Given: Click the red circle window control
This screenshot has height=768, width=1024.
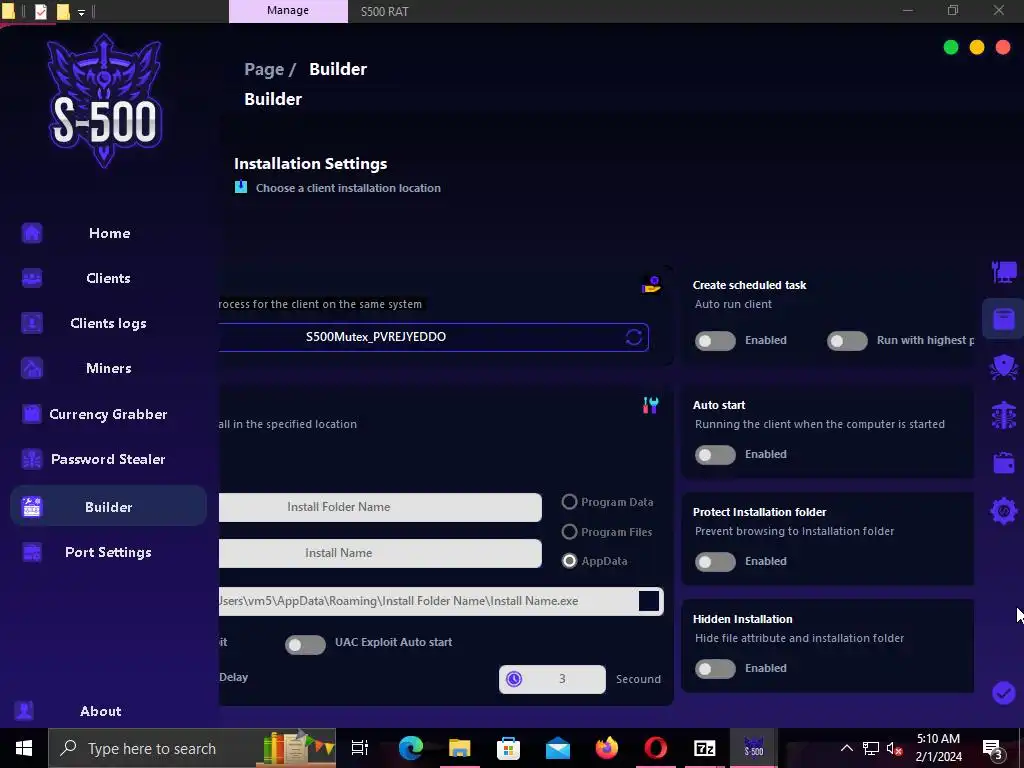Looking at the screenshot, I should (x=1003, y=48).
